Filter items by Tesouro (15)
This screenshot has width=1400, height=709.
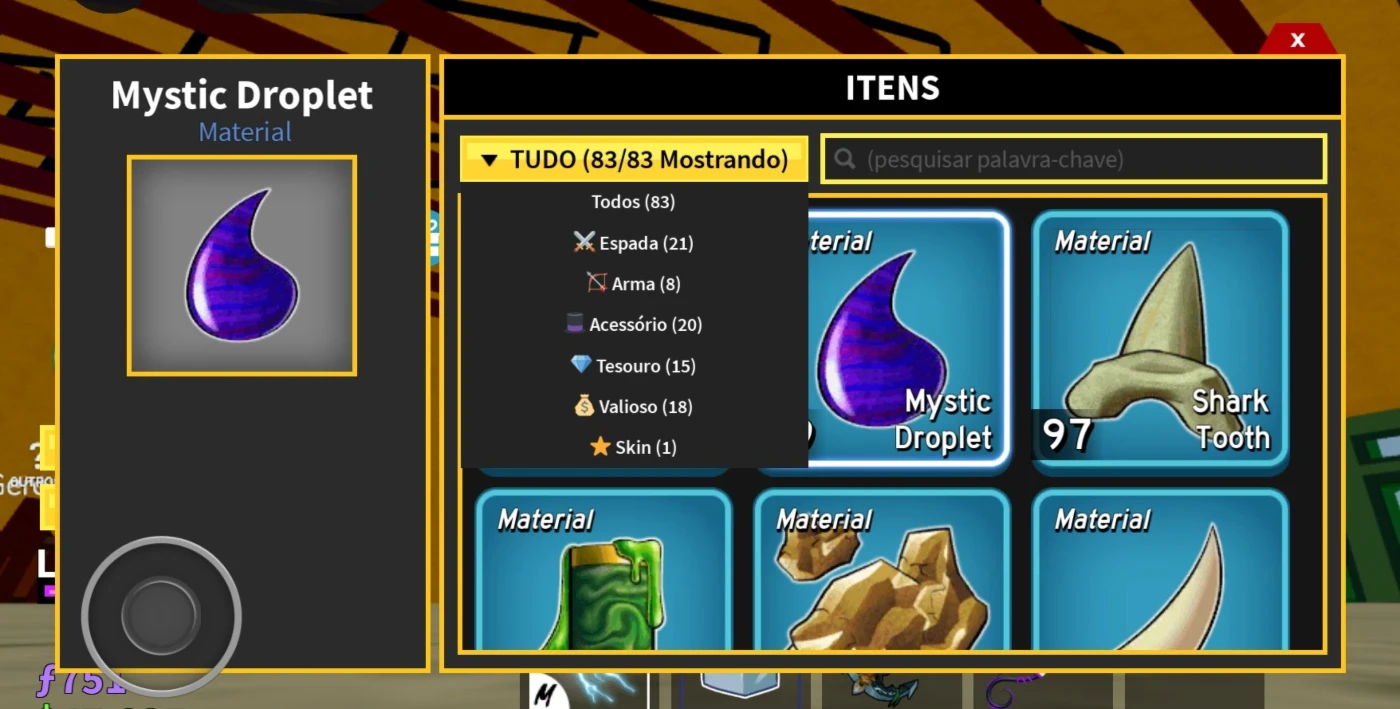(633, 366)
